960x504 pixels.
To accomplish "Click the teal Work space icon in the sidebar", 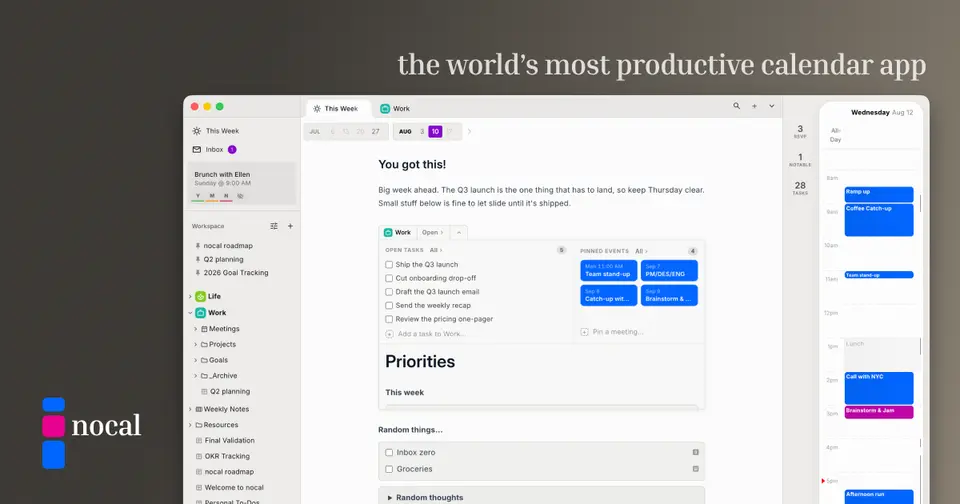I will click(x=200, y=313).
